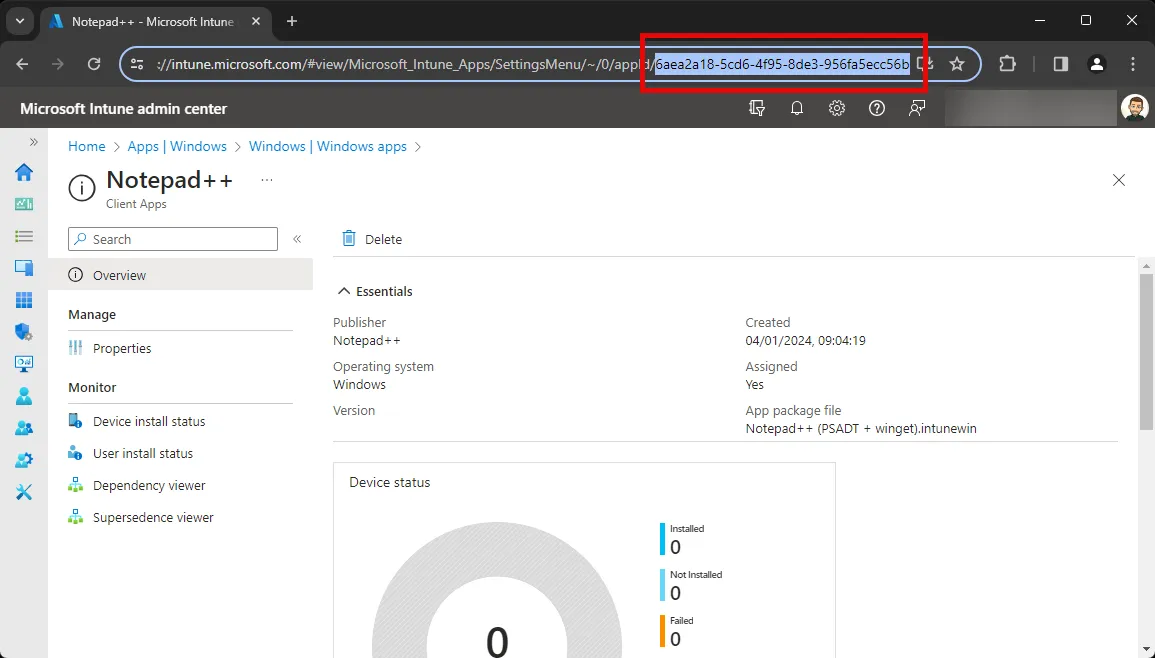Open Tenant administration gear-person icon
Viewport: 1155px width, 658px height.
tap(24, 460)
